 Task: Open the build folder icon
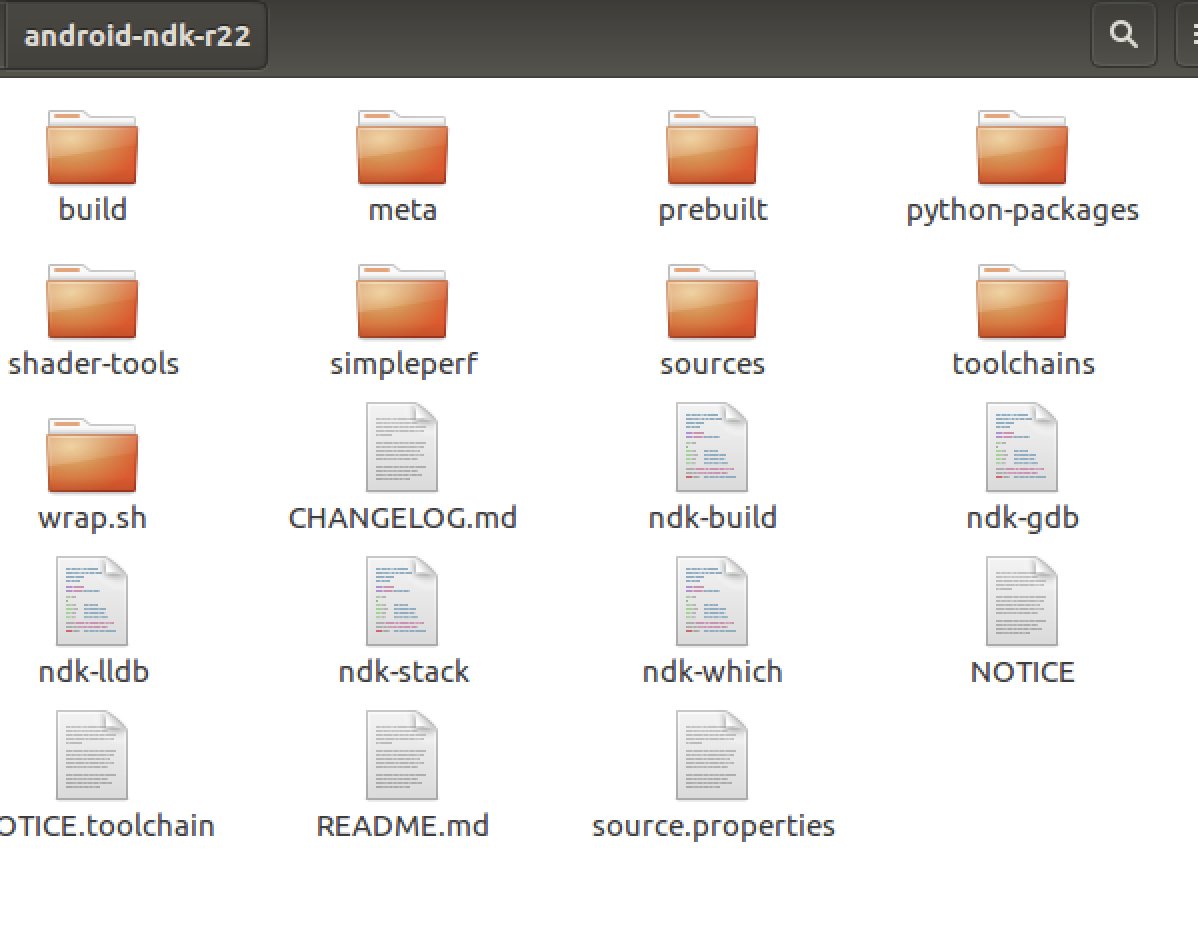coord(92,147)
